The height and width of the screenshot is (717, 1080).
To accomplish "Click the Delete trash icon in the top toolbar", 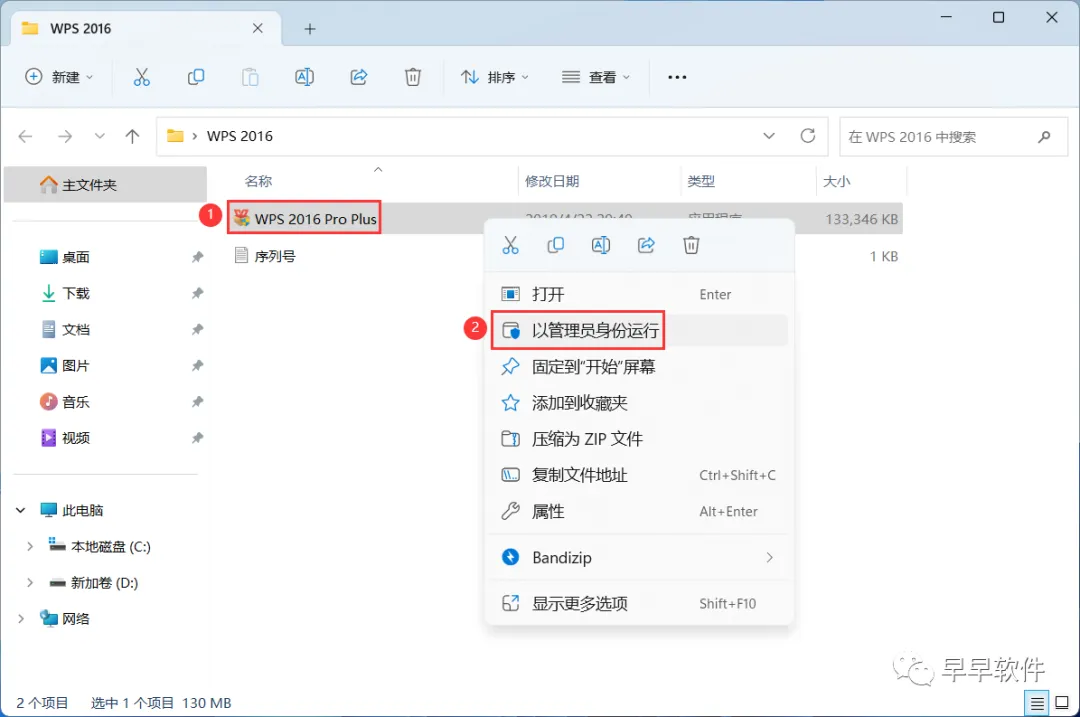I will click(x=413, y=77).
